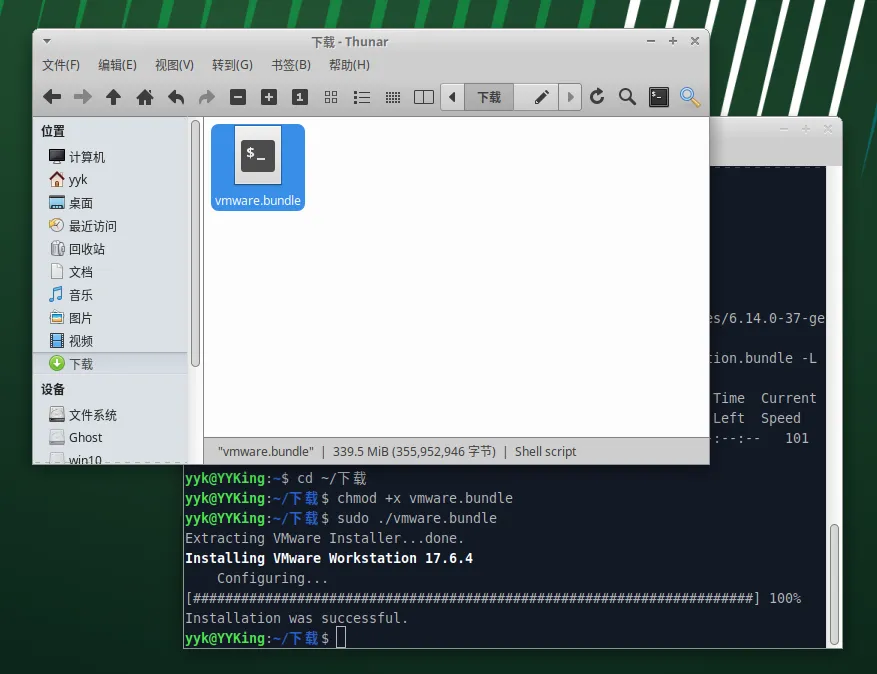Open Thunar window menu triangle in title bar
The width and height of the screenshot is (877, 674).
coord(47,41)
